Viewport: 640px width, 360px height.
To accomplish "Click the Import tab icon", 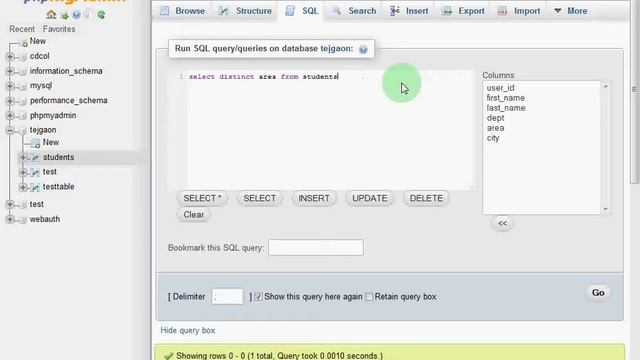I will click(502, 11).
